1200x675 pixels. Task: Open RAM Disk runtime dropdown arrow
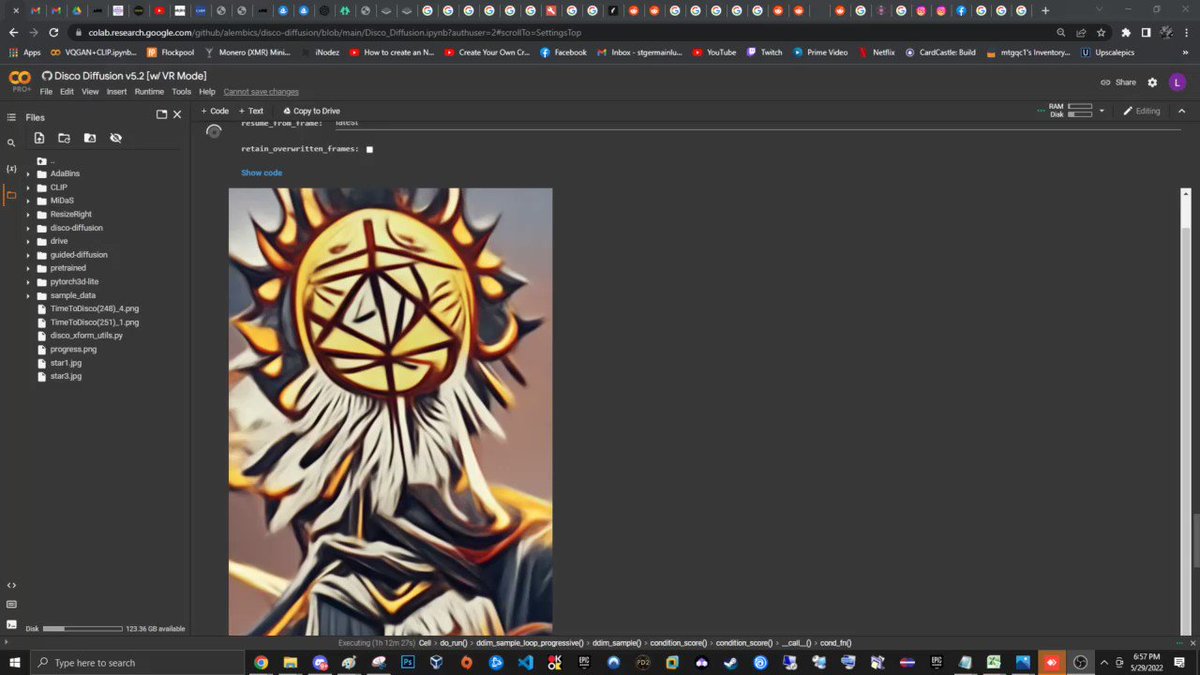coord(1101,110)
